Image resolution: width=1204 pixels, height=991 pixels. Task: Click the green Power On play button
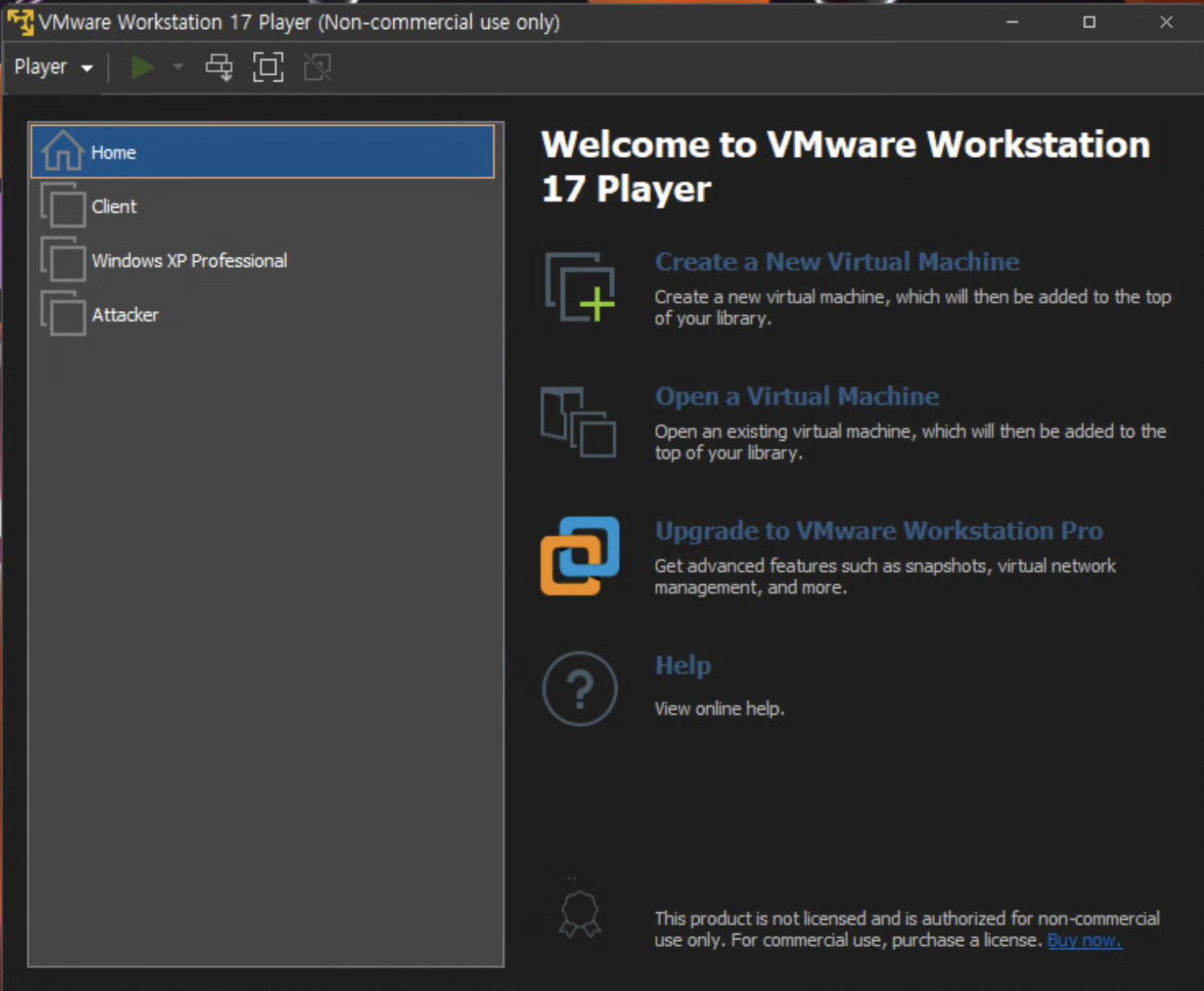(x=143, y=67)
